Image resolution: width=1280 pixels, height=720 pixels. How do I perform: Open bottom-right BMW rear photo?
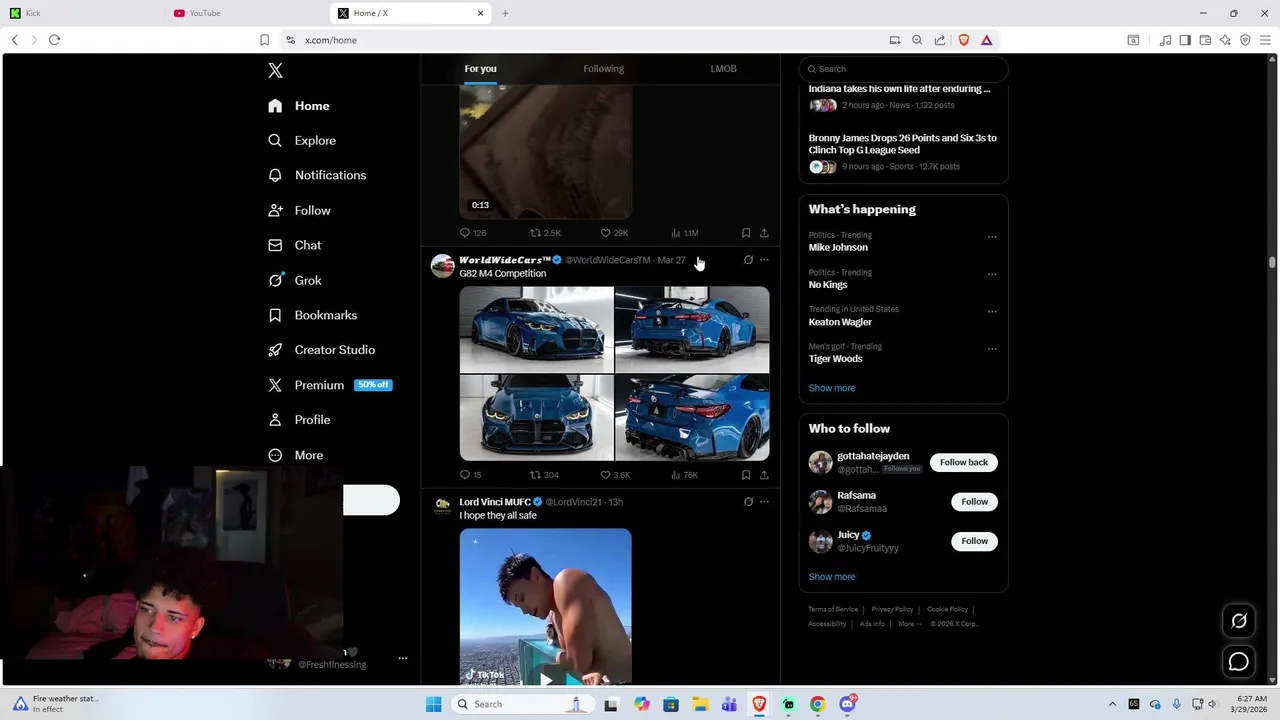click(692, 418)
